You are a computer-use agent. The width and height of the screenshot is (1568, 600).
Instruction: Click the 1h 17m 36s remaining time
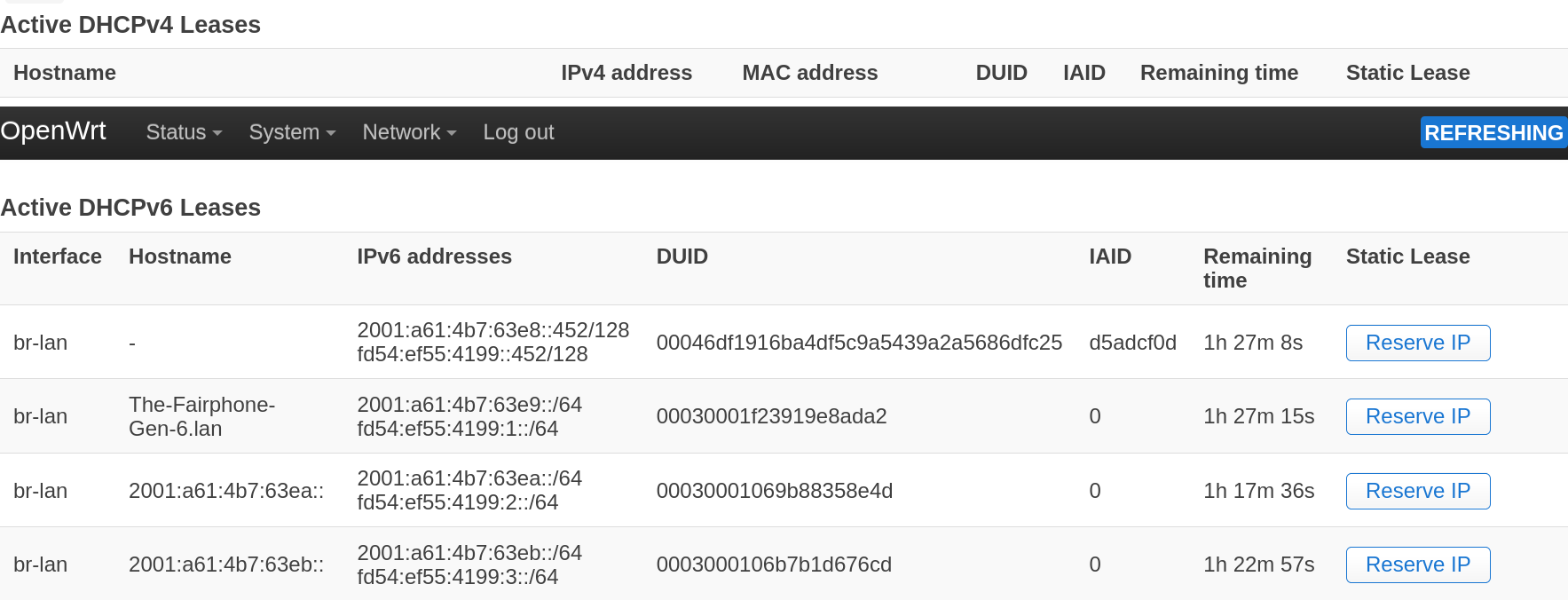pos(1258,491)
